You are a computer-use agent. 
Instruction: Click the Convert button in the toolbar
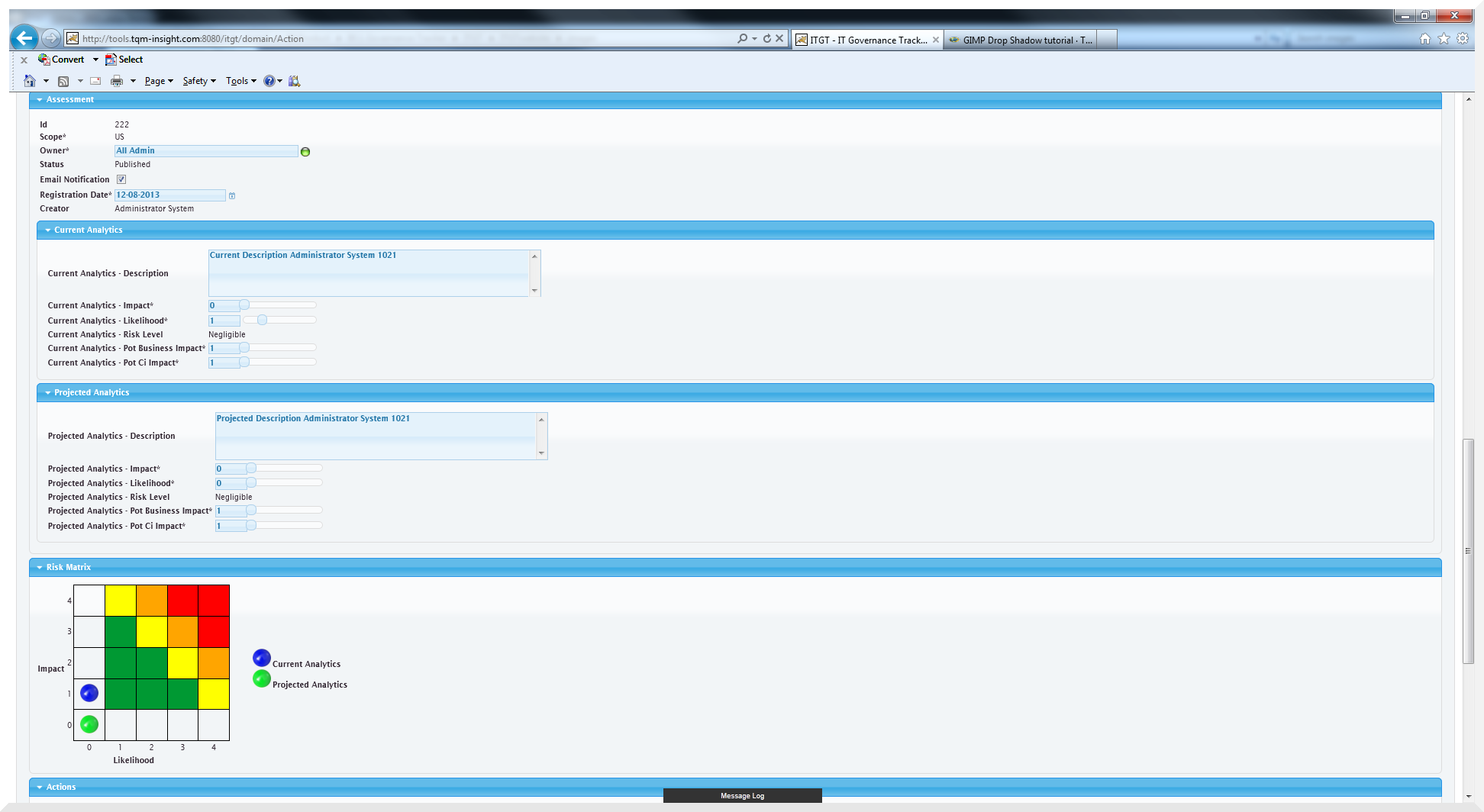pos(67,59)
